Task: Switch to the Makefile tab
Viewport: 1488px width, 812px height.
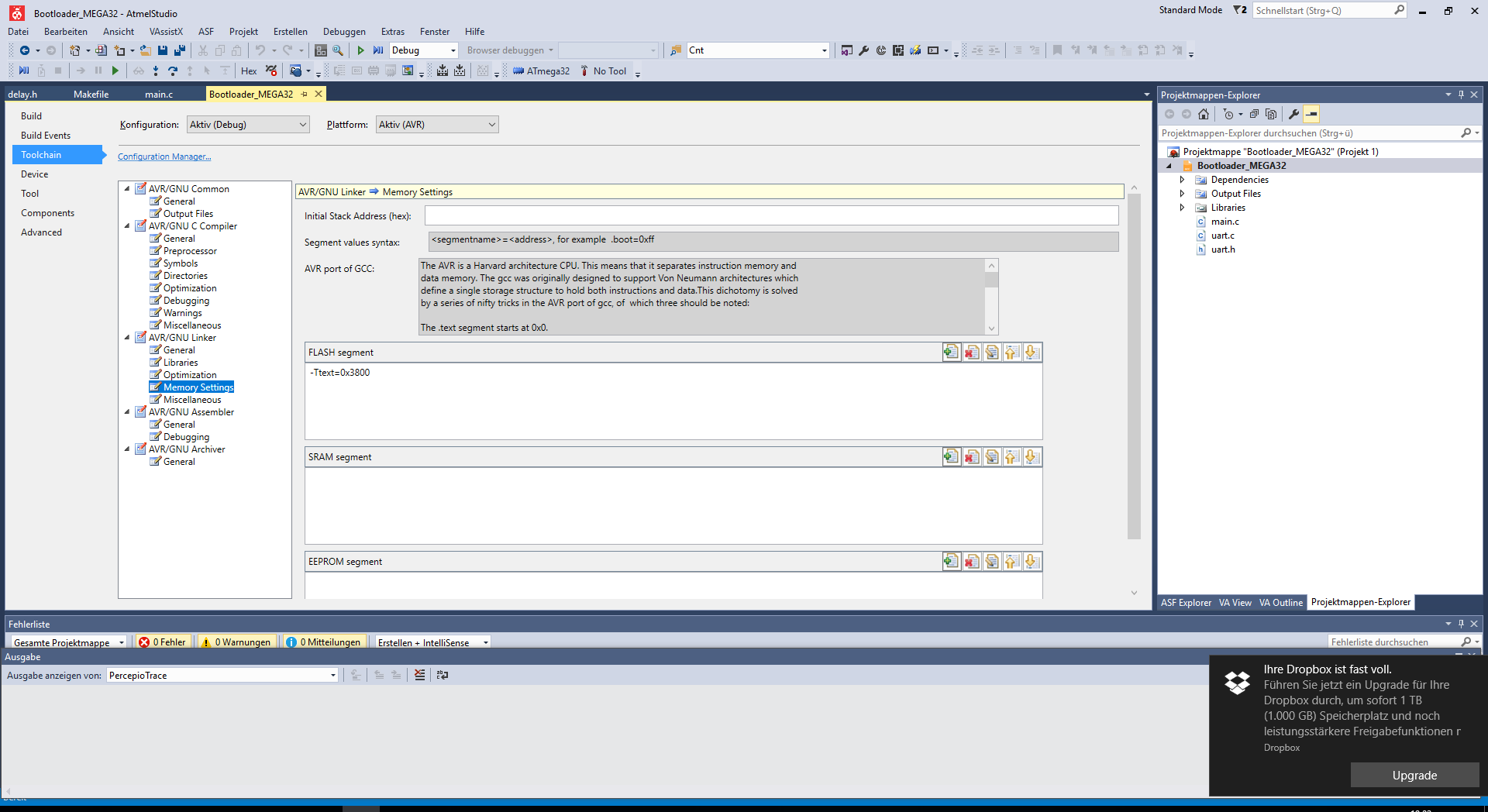Action: tap(91, 95)
